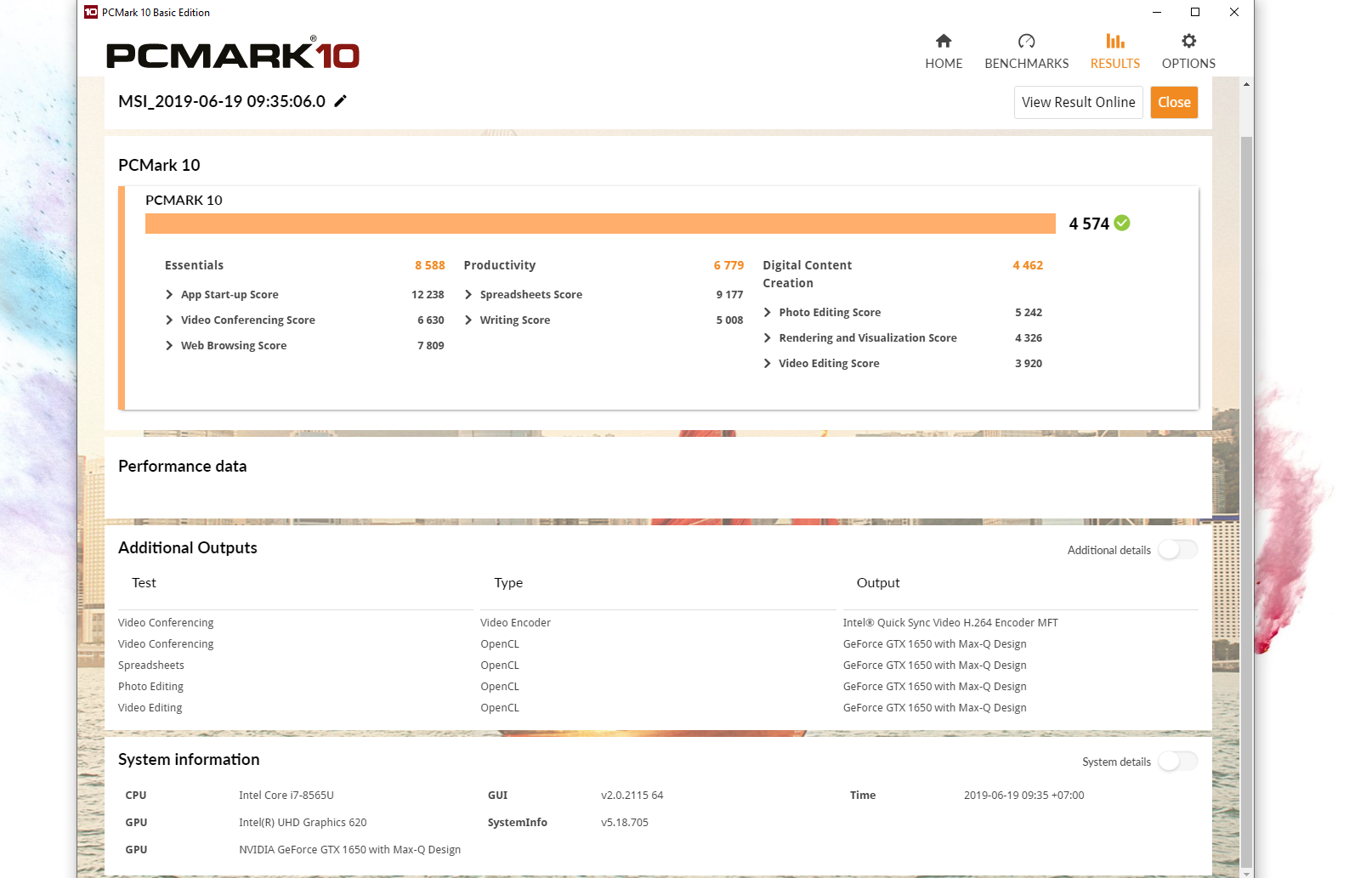The height and width of the screenshot is (878, 1372).
Task: Expand Video Editing Score row
Action: pos(768,363)
